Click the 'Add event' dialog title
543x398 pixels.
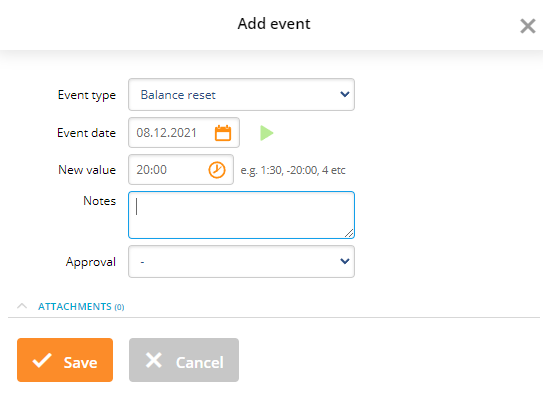point(274,24)
